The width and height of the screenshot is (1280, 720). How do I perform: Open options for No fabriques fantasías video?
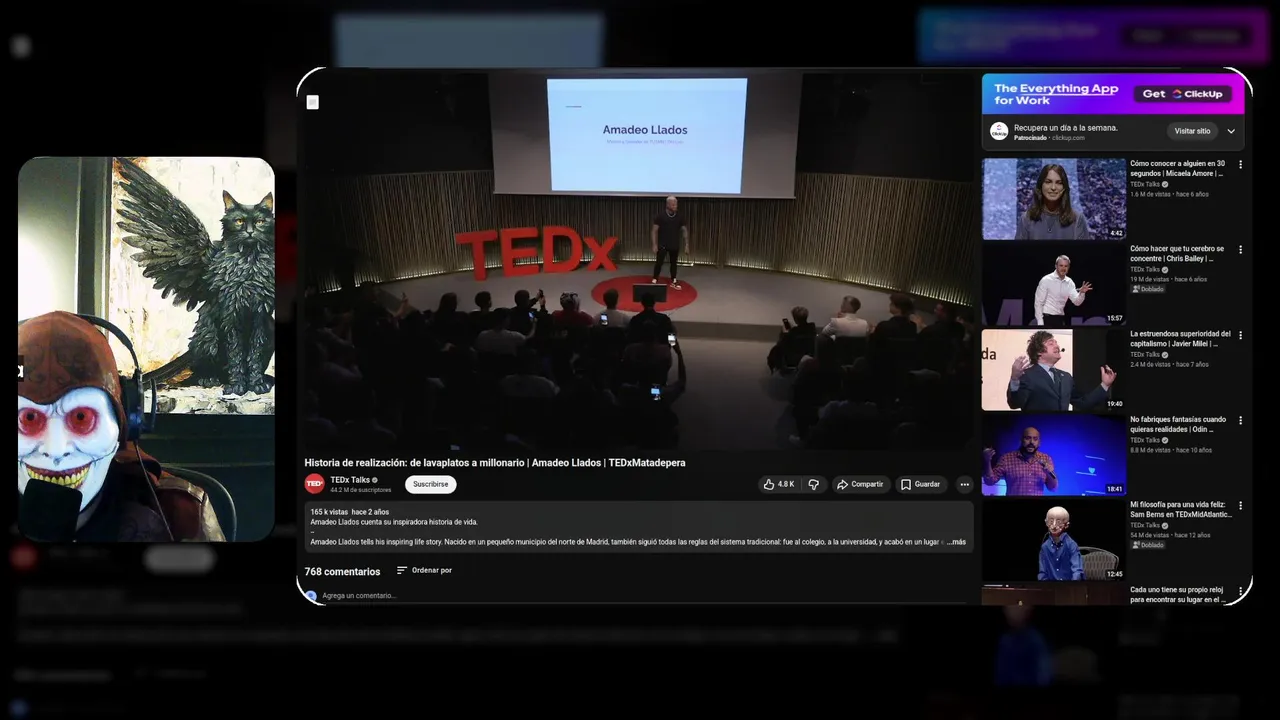[1241, 420]
